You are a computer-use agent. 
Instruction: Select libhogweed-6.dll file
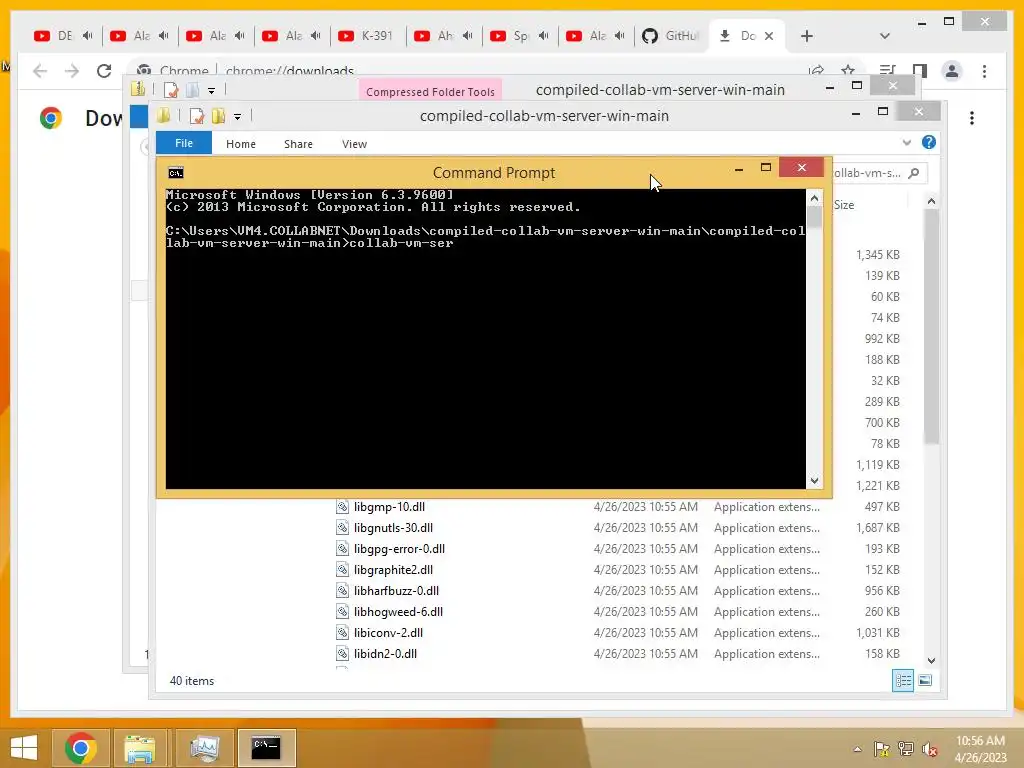click(x=398, y=611)
